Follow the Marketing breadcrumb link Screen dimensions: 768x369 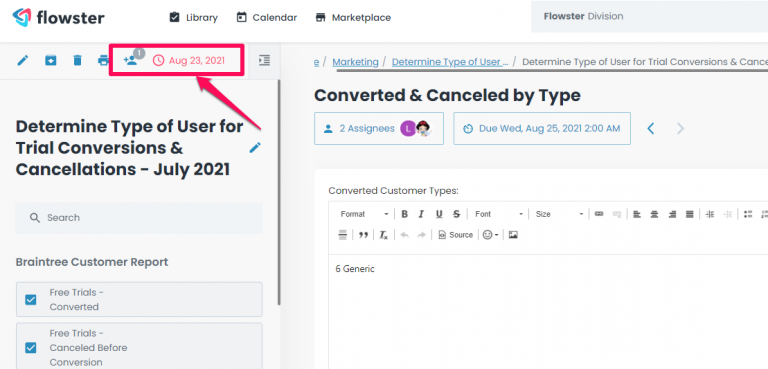(355, 62)
